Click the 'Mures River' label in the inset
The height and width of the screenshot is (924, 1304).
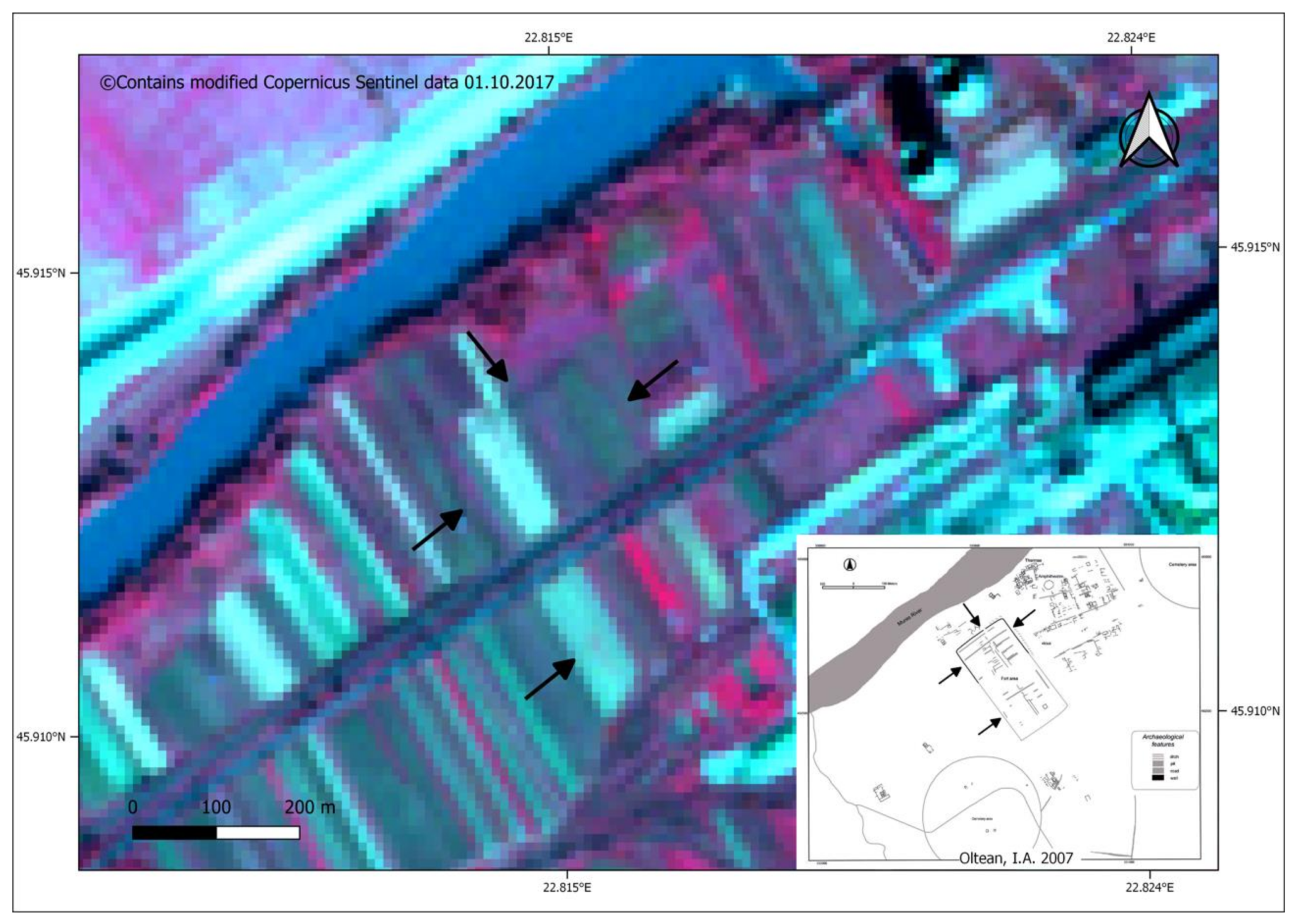[910, 618]
